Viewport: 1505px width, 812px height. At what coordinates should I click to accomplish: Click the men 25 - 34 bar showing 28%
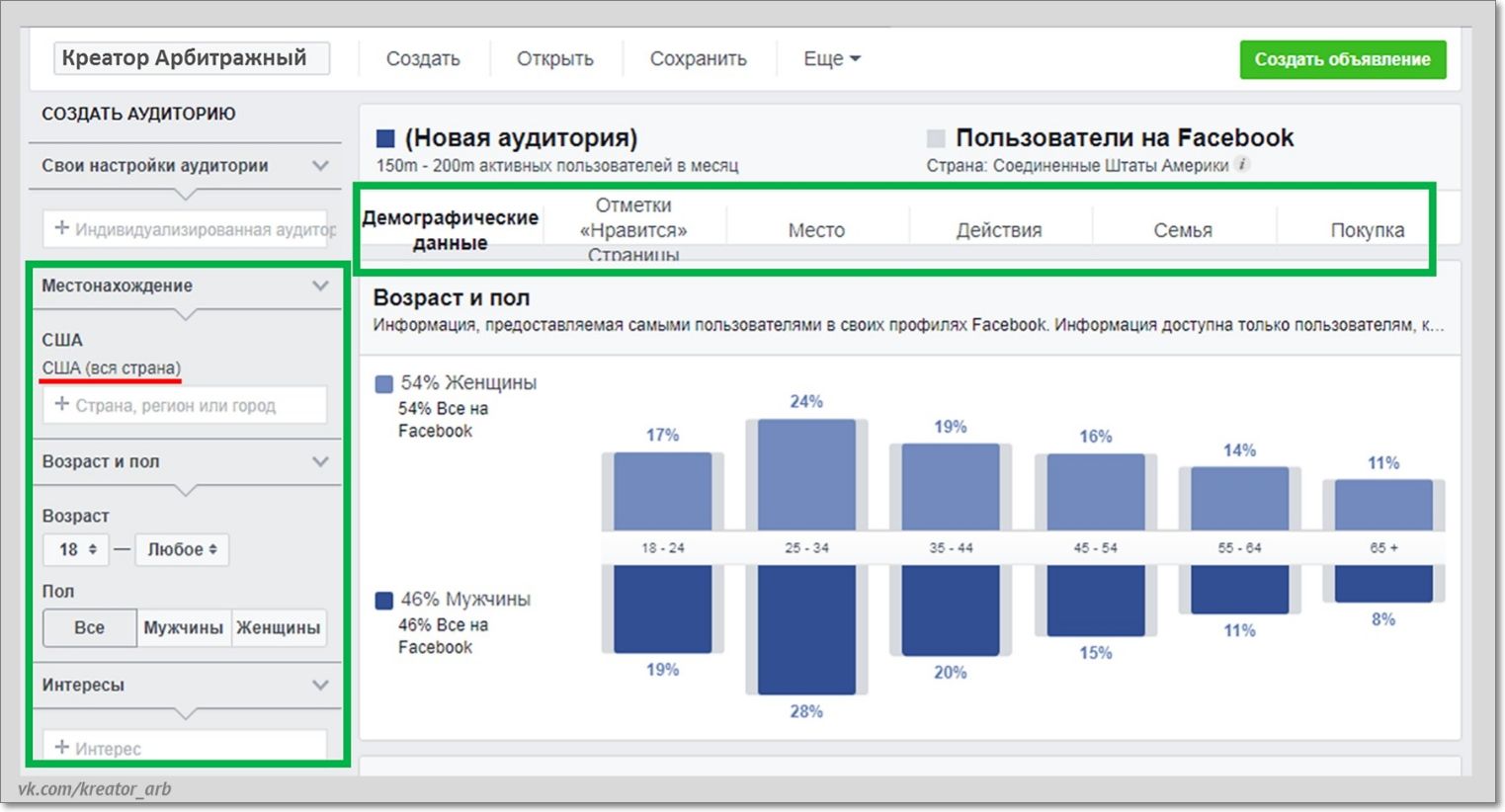[806, 630]
